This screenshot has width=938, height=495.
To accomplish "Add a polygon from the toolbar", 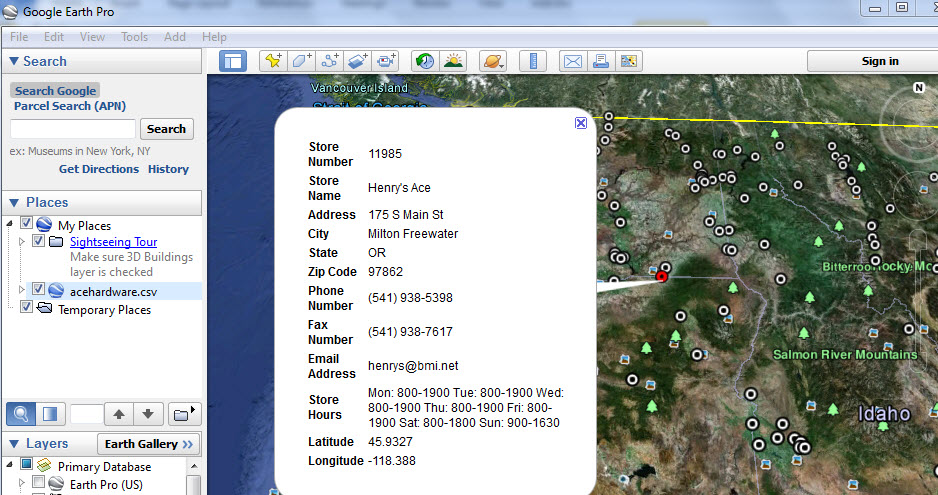I will point(302,61).
